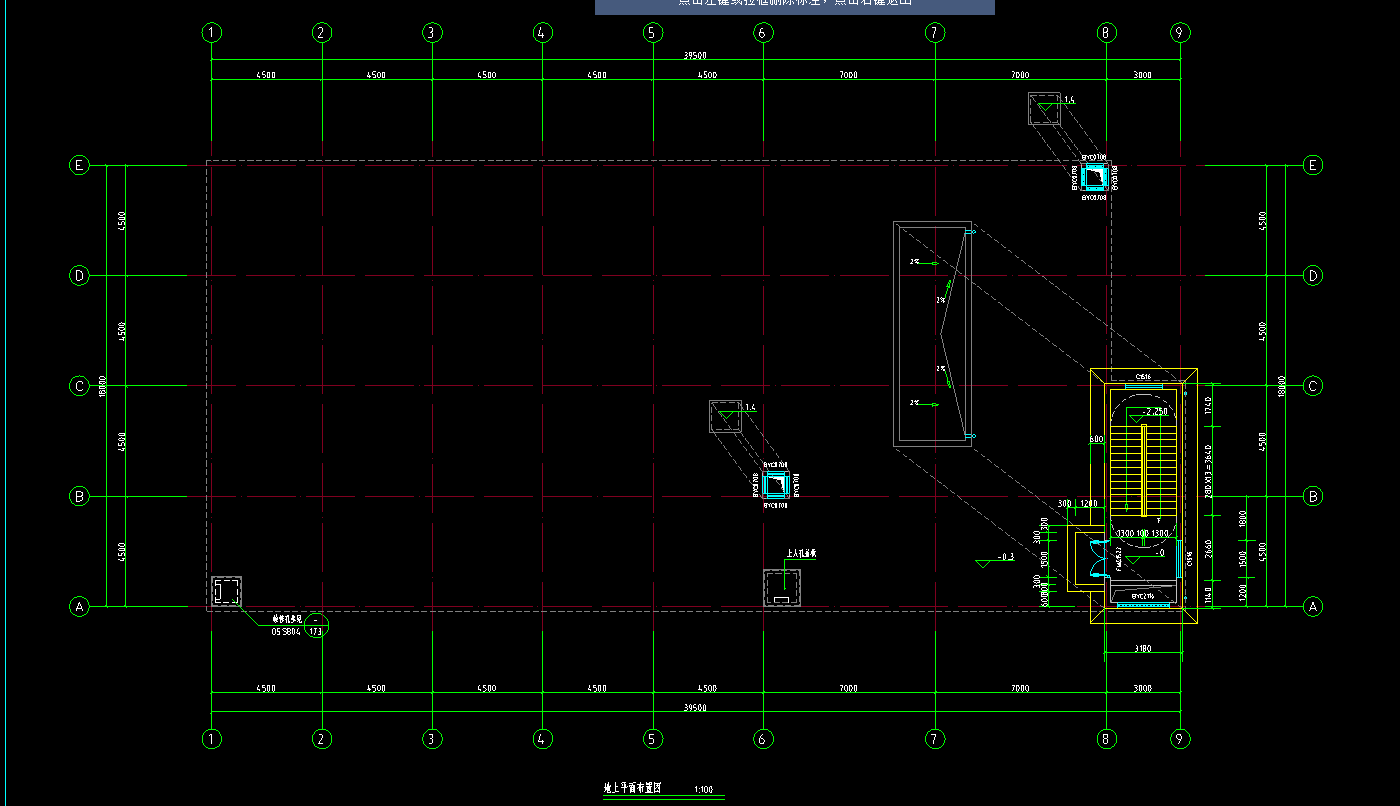Select the large rectangular roof outline with 2% slopes

933,334
